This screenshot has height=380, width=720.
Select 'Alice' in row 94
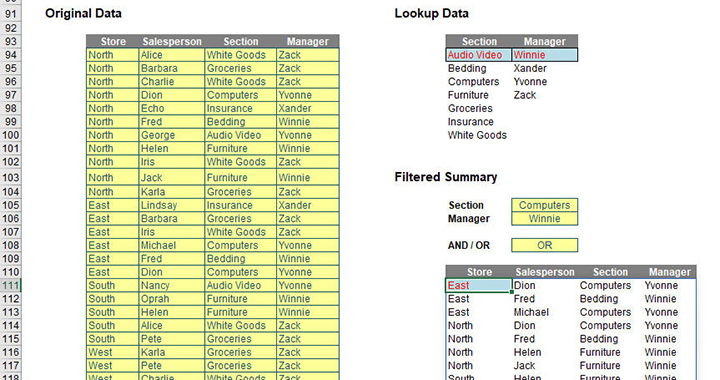pos(172,55)
